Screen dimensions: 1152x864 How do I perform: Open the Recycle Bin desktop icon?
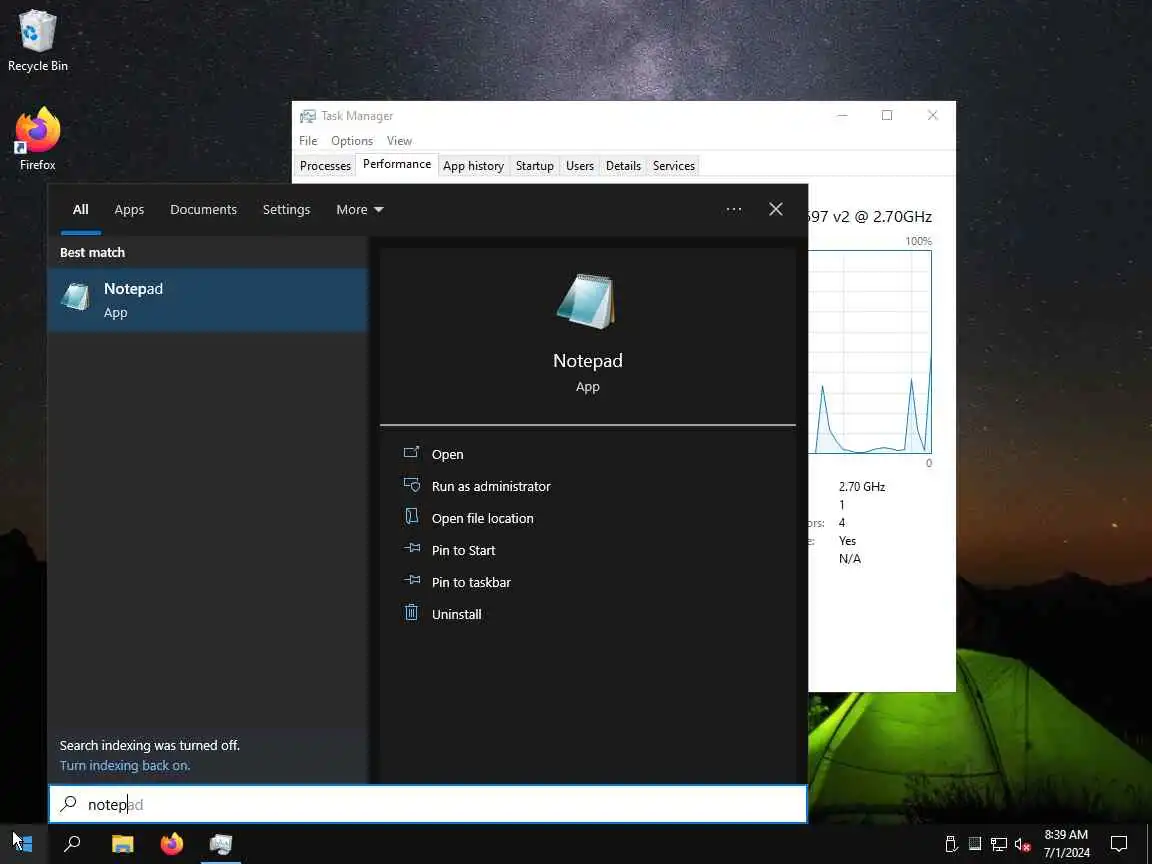[37, 40]
